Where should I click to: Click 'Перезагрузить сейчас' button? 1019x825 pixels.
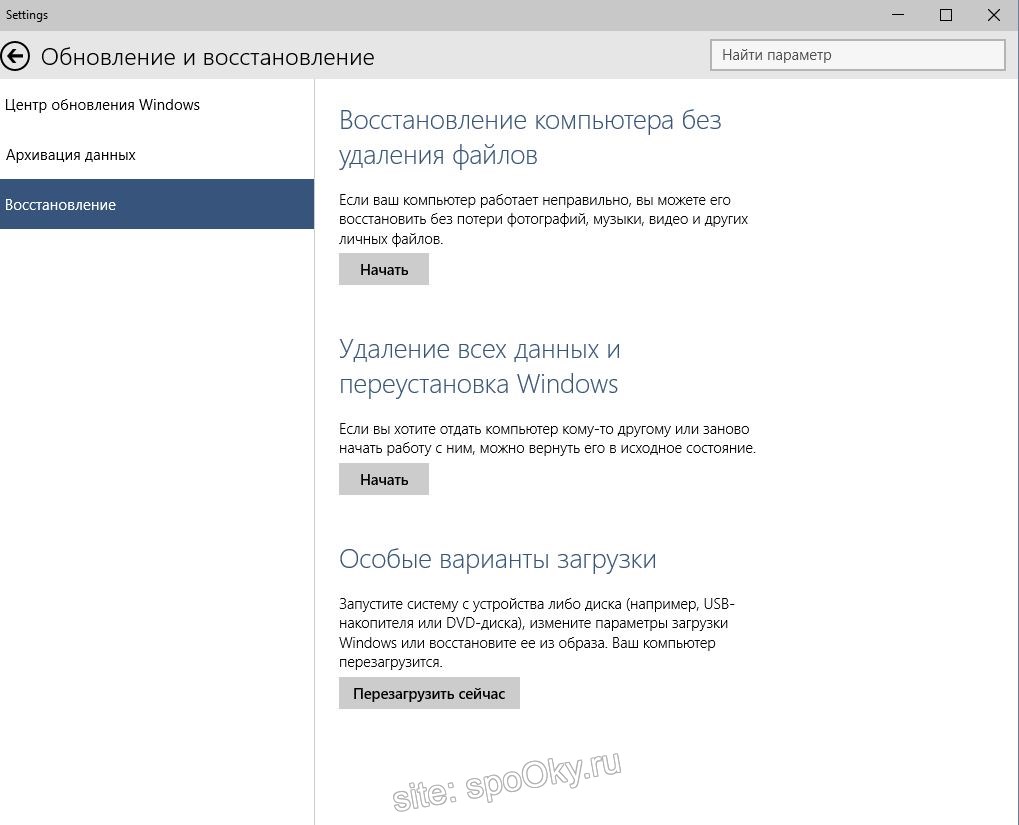429,693
